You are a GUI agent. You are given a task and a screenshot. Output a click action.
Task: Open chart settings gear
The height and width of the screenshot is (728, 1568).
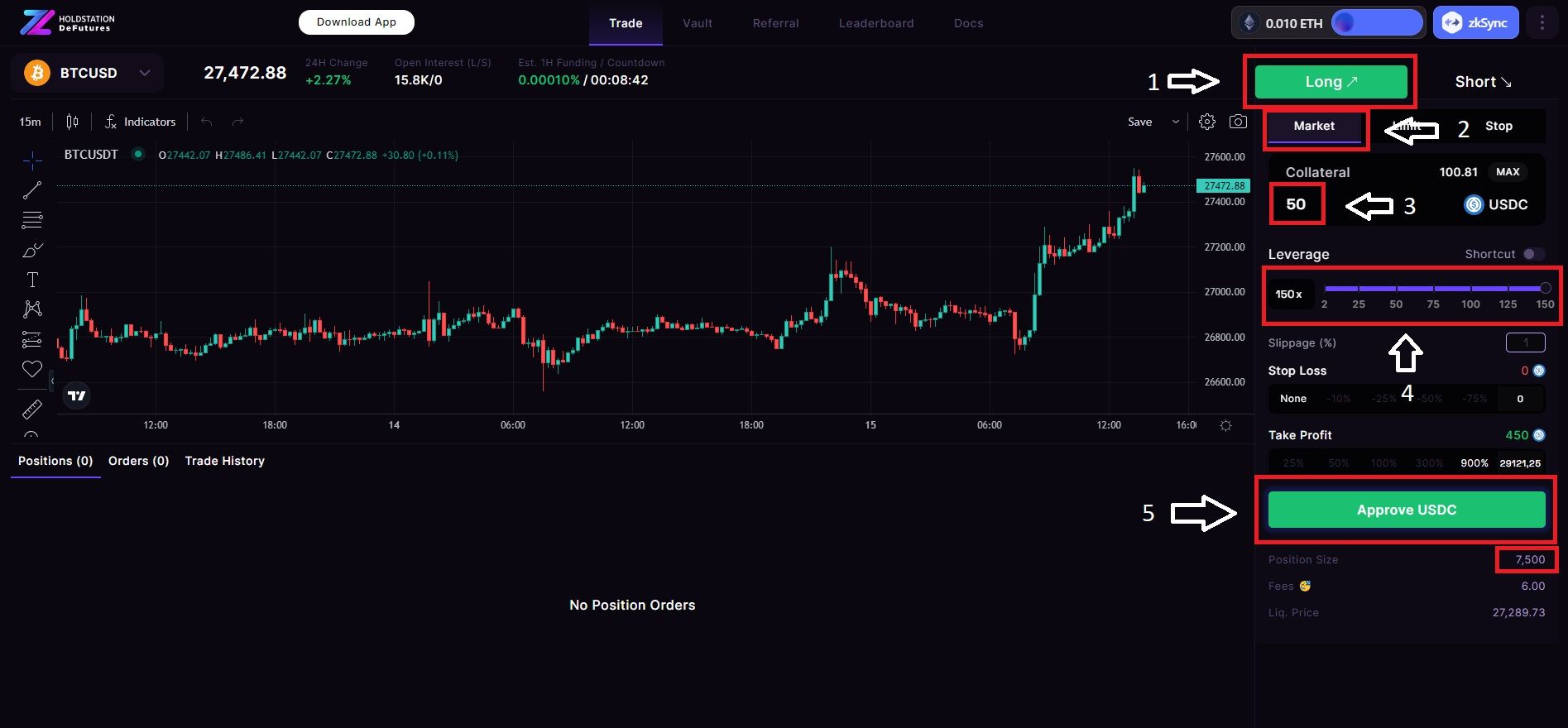(x=1207, y=122)
